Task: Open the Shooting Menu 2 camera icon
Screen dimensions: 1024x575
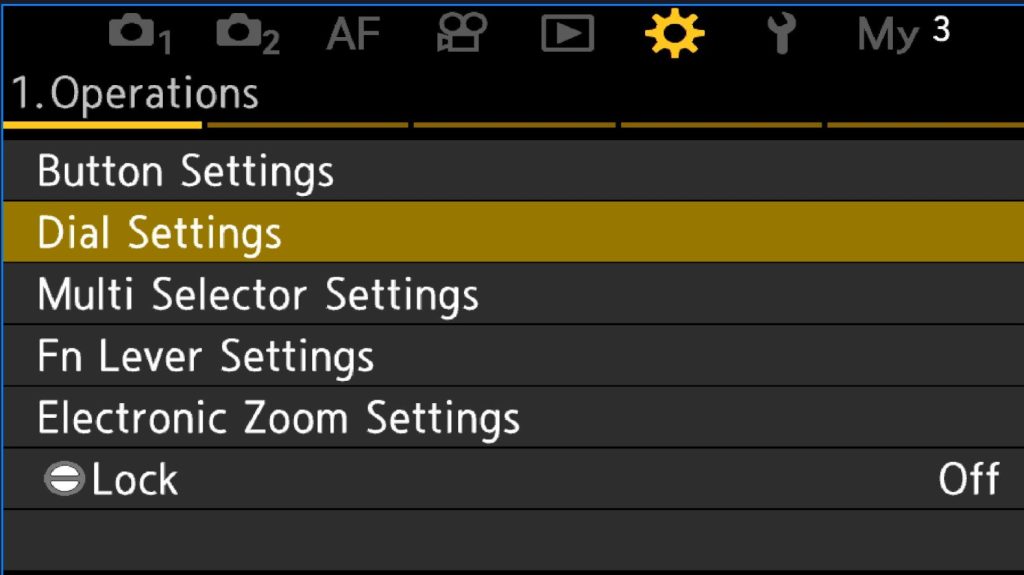Action: tap(246, 35)
